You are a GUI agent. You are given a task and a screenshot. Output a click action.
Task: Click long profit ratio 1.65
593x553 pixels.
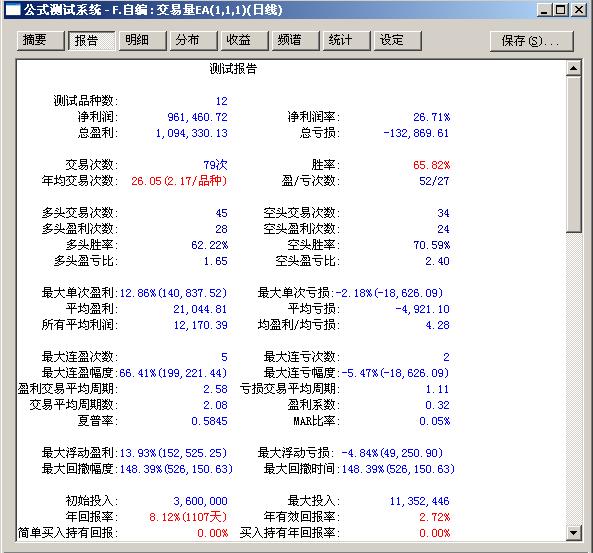pyautogui.click(x=216, y=261)
